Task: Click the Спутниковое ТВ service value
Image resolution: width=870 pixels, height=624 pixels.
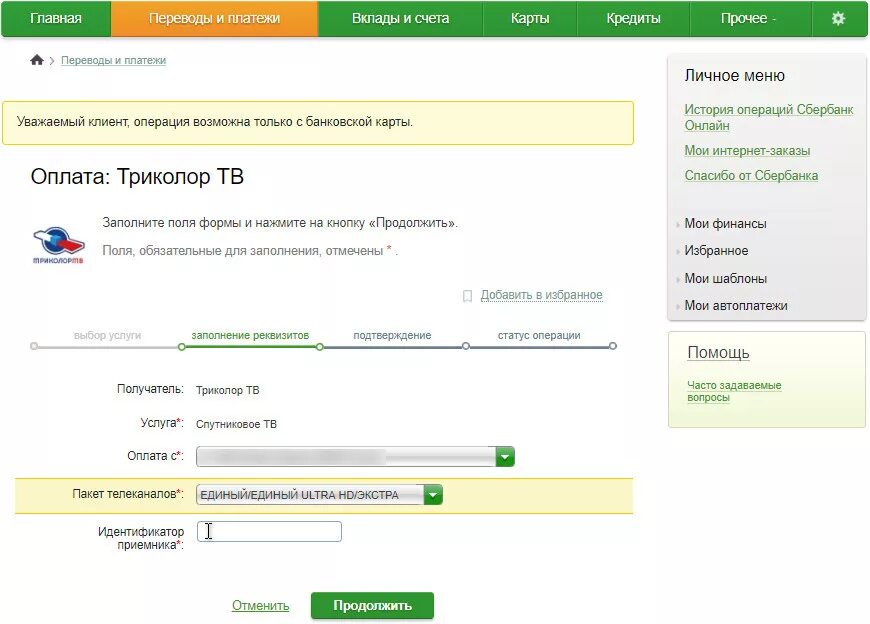Action: coord(236,424)
